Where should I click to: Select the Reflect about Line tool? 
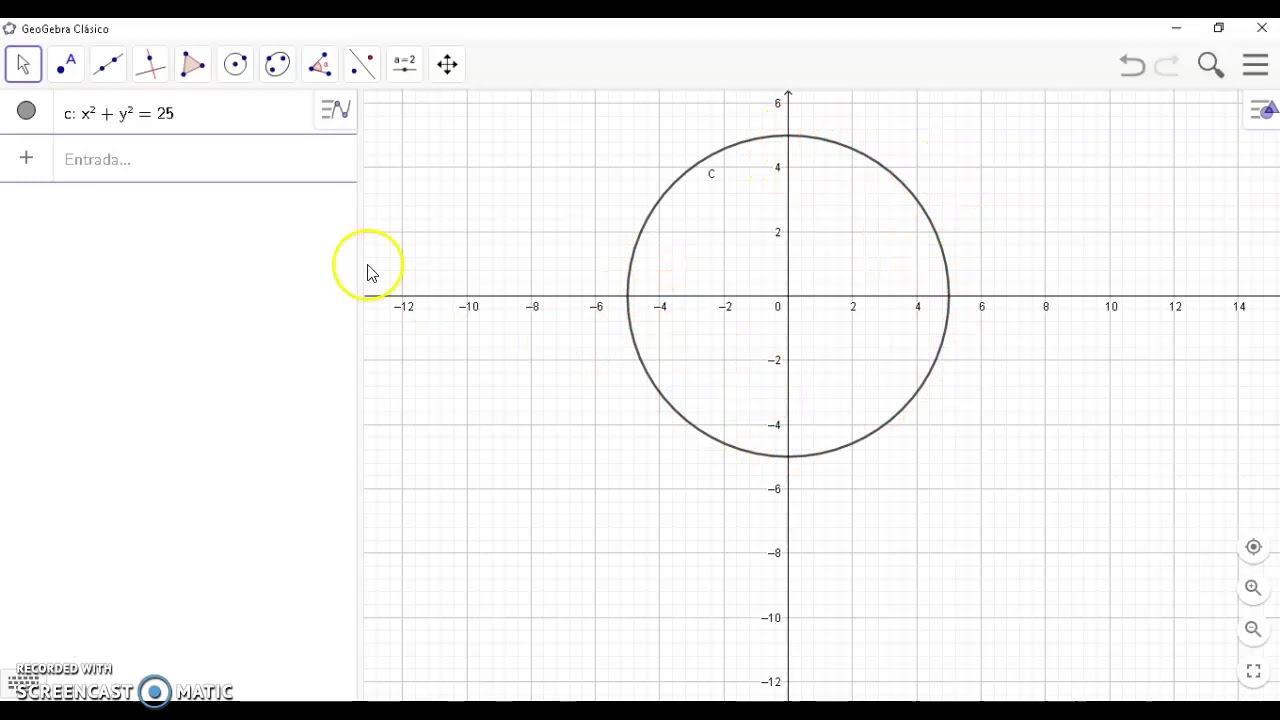362,65
